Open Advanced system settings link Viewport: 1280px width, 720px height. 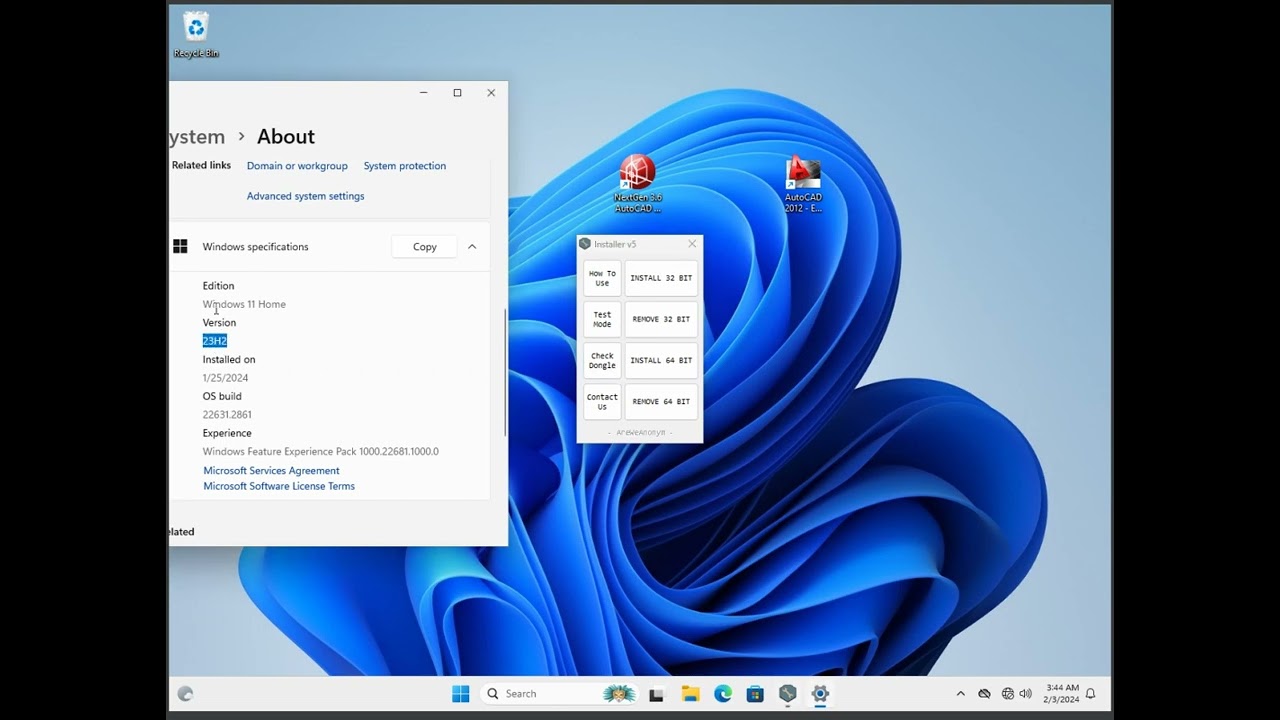click(306, 196)
